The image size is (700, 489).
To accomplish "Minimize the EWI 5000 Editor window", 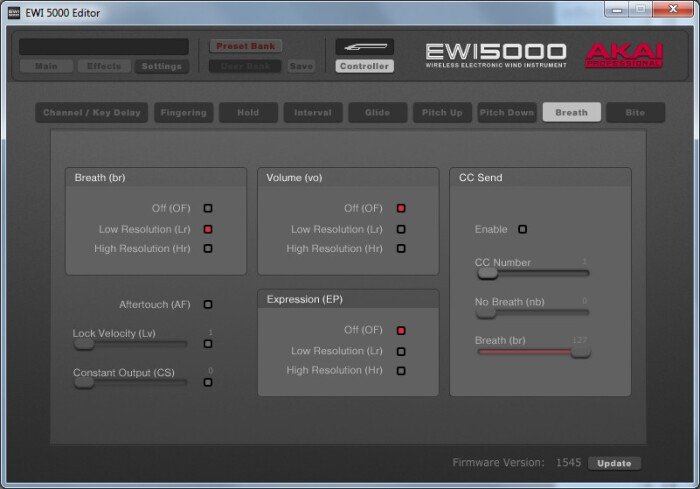I will tap(617, 9).
